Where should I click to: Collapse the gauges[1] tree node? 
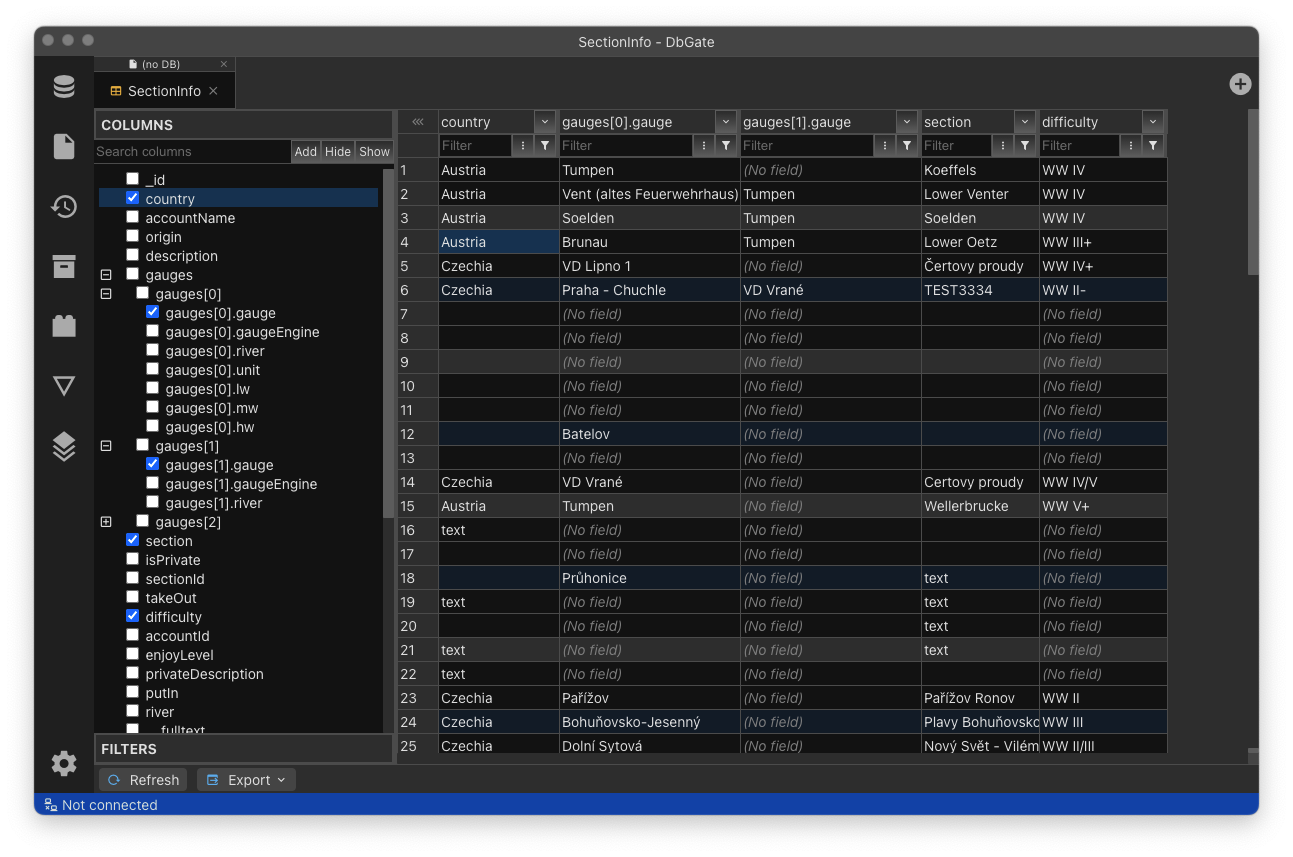[106, 446]
